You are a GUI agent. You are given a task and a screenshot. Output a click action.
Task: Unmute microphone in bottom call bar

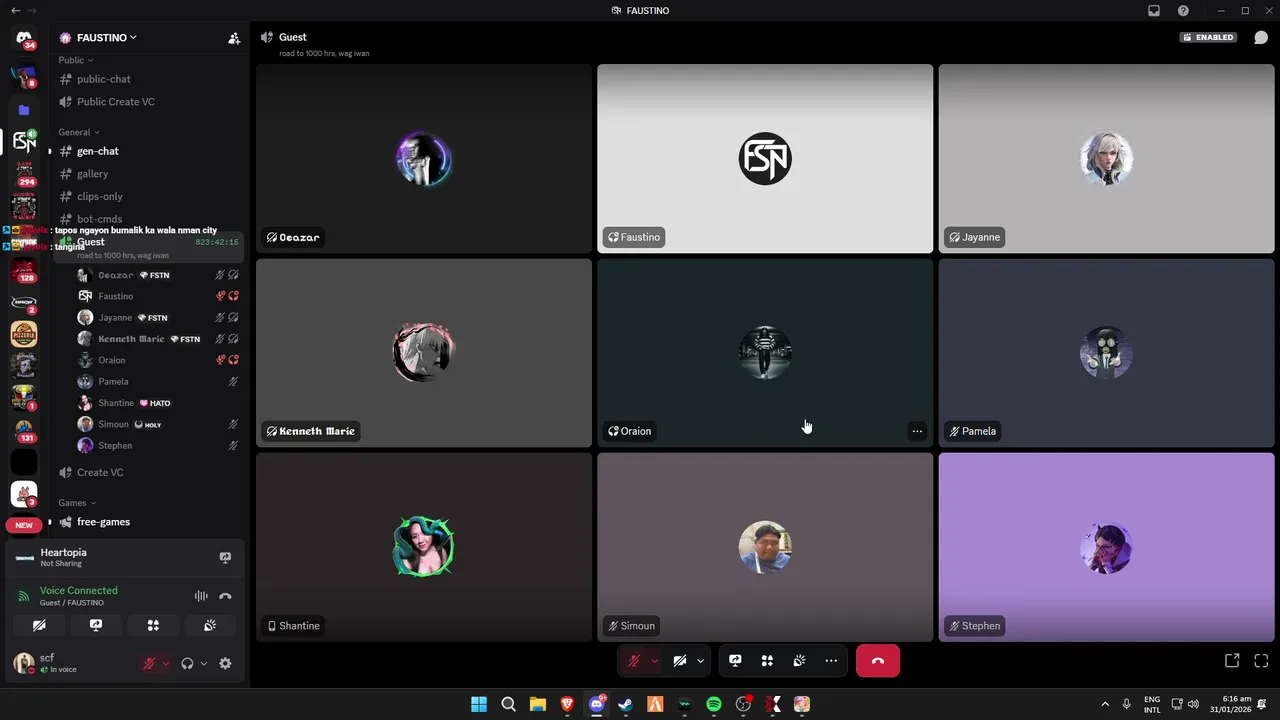(633, 661)
